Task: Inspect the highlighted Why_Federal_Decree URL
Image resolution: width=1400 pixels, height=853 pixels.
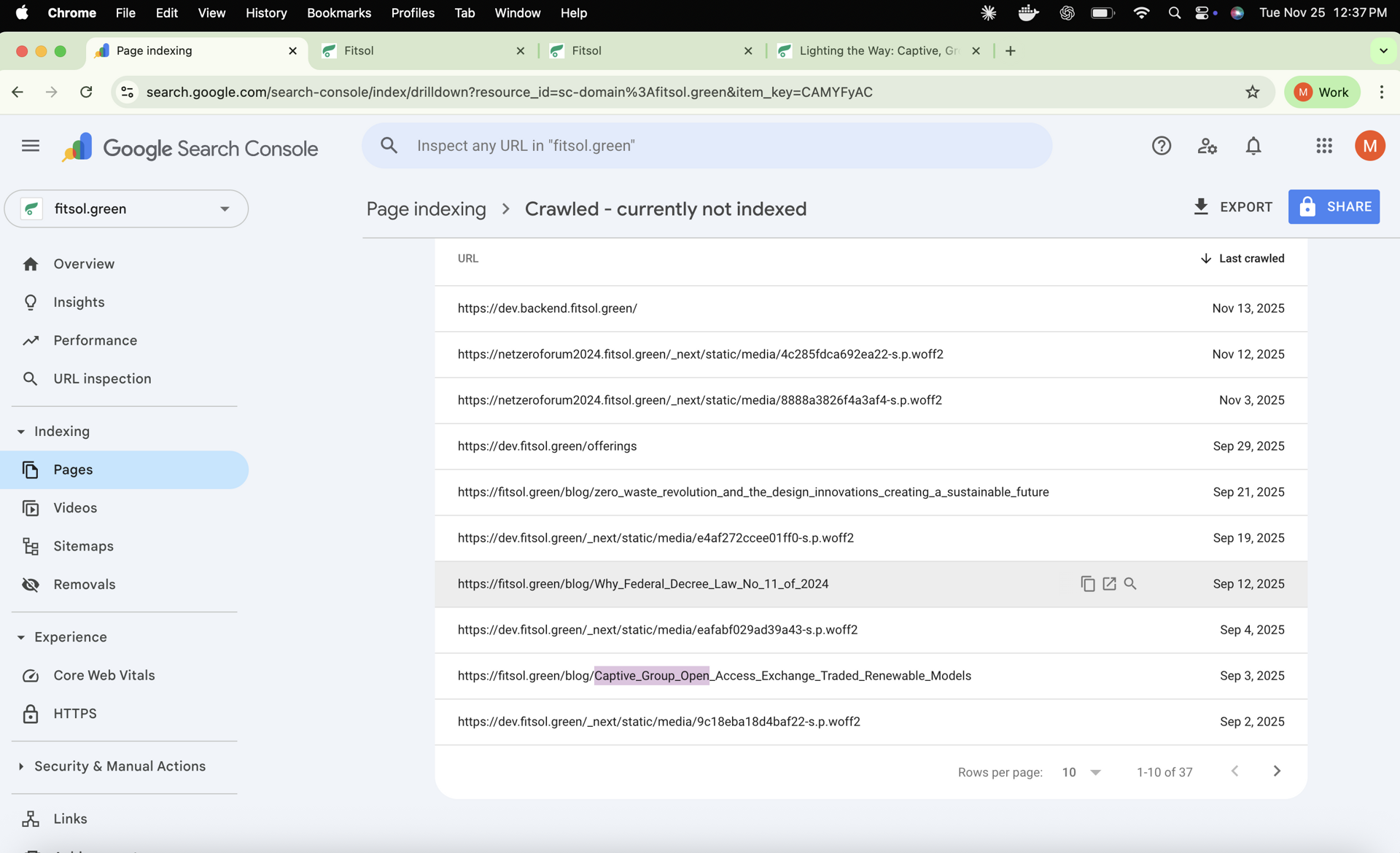Action: 1130,583
